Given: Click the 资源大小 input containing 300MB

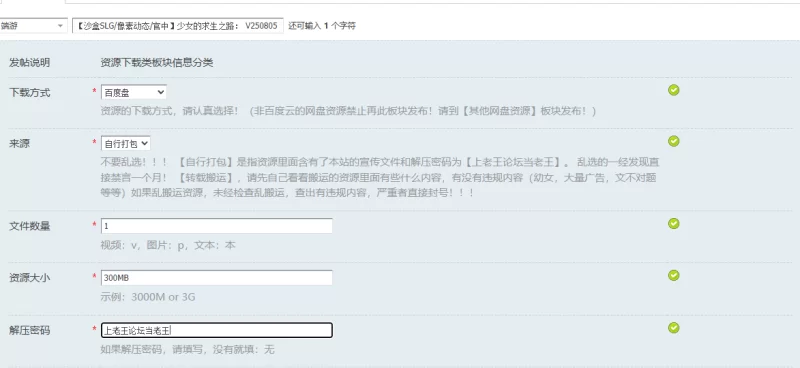Looking at the screenshot, I should point(217,278).
